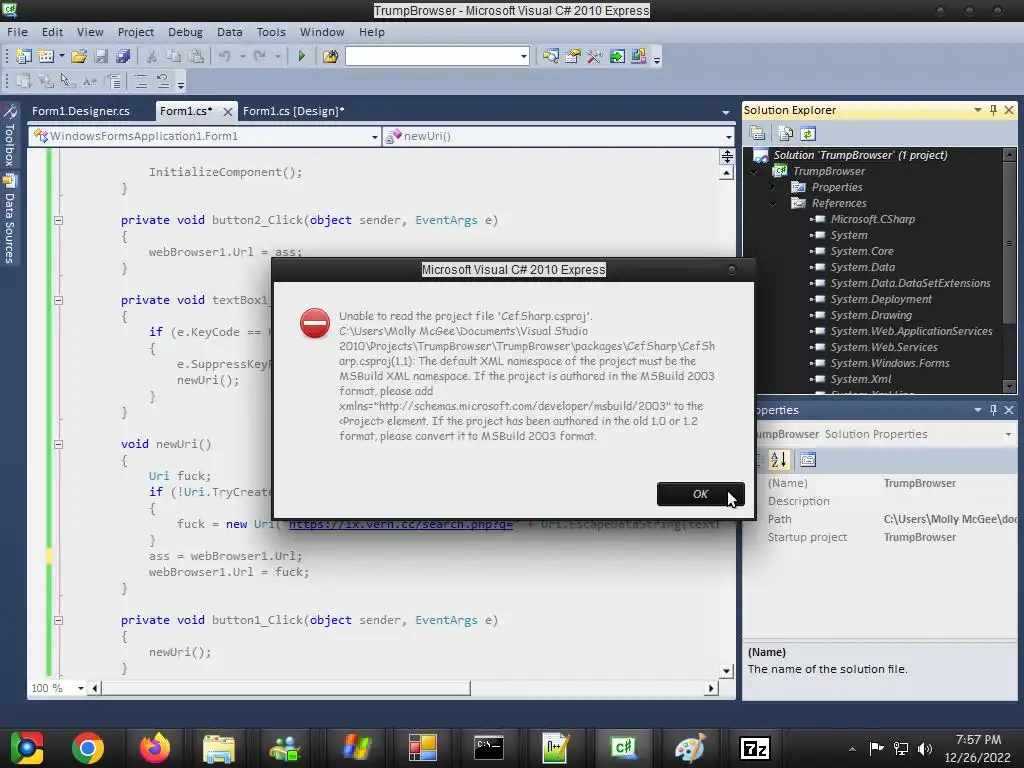This screenshot has width=1024, height=768.
Task: Click the editor horizontal scrollbar thumb
Action: coord(286,688)
